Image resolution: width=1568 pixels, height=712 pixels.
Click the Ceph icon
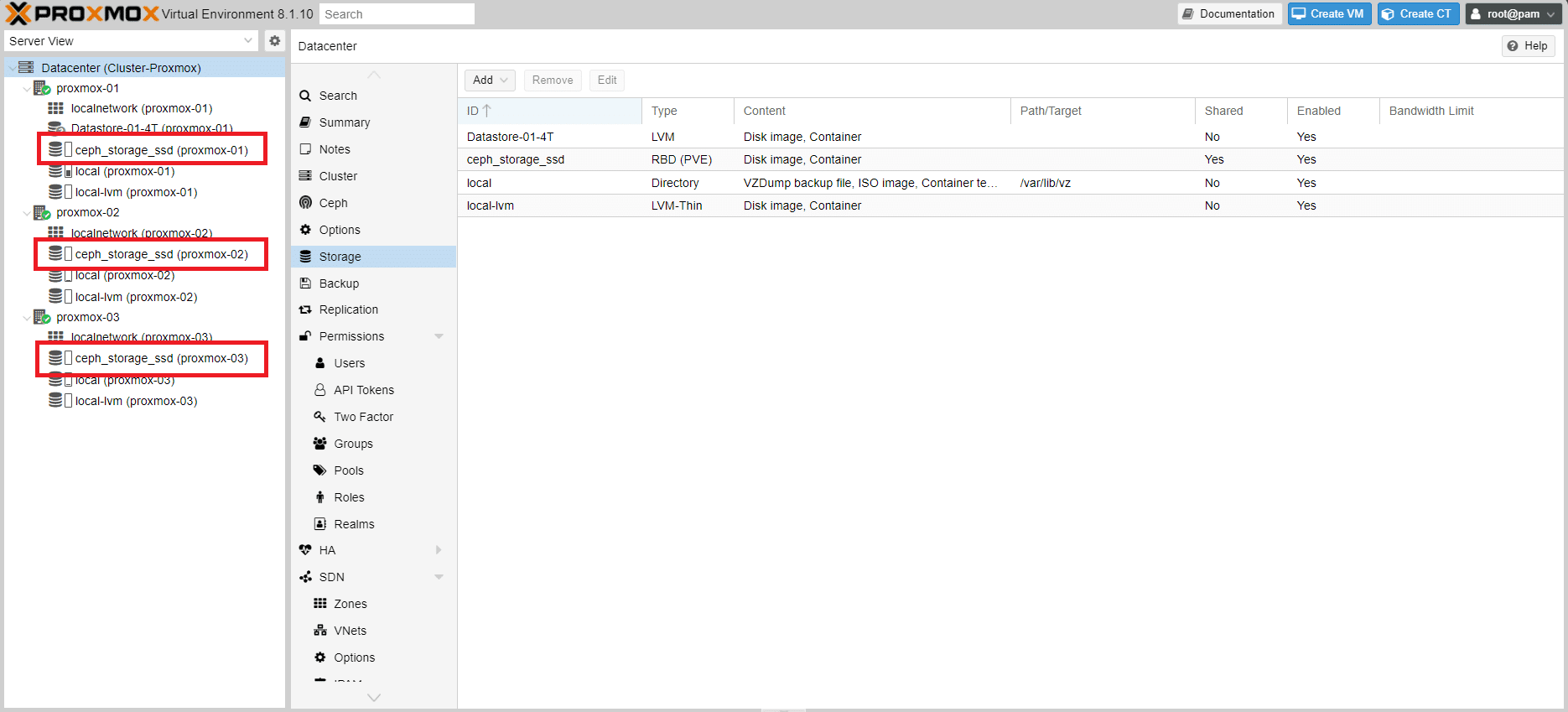(x=305, y=203)
